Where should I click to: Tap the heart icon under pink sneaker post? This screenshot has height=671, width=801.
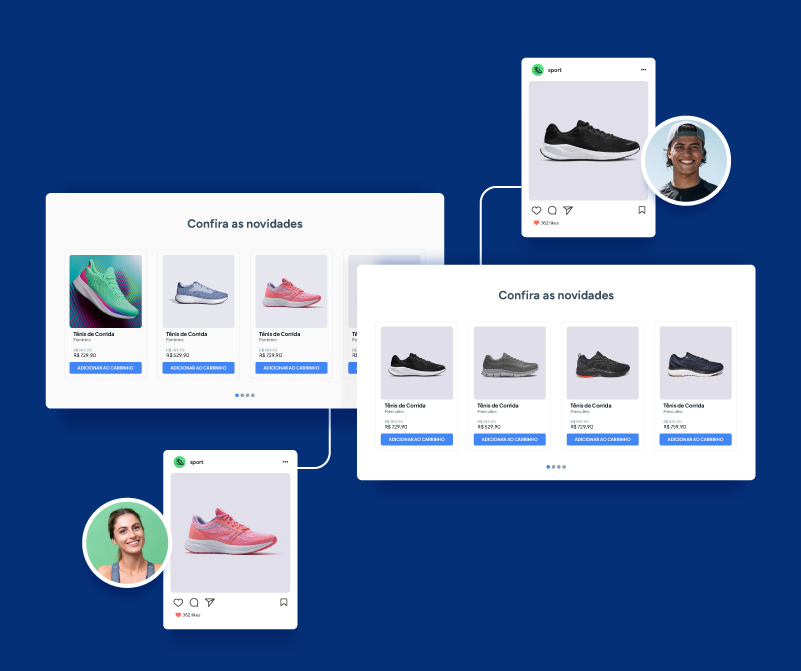179,603
